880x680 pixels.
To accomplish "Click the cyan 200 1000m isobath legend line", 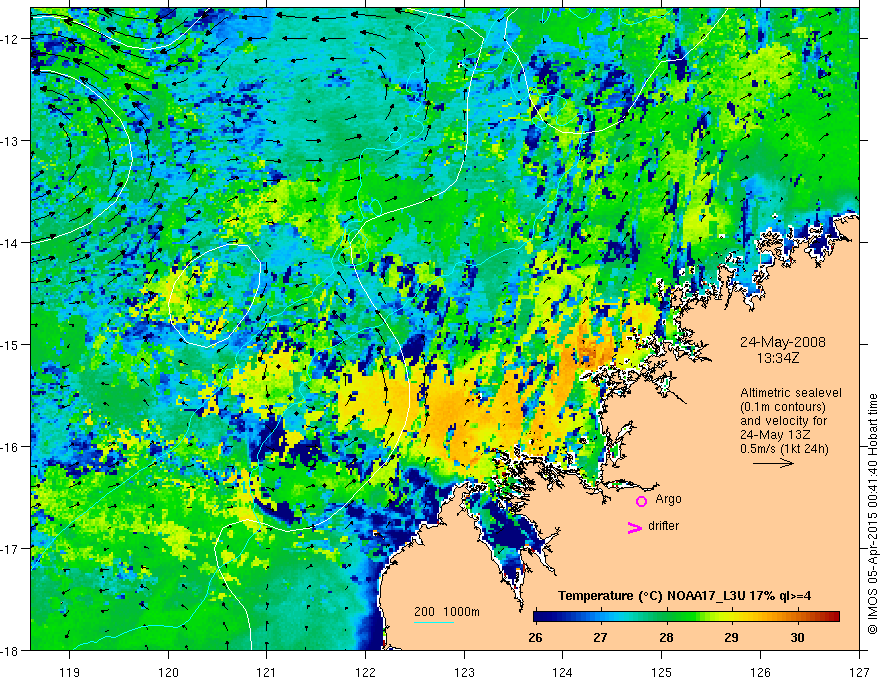I will [434, 622].
